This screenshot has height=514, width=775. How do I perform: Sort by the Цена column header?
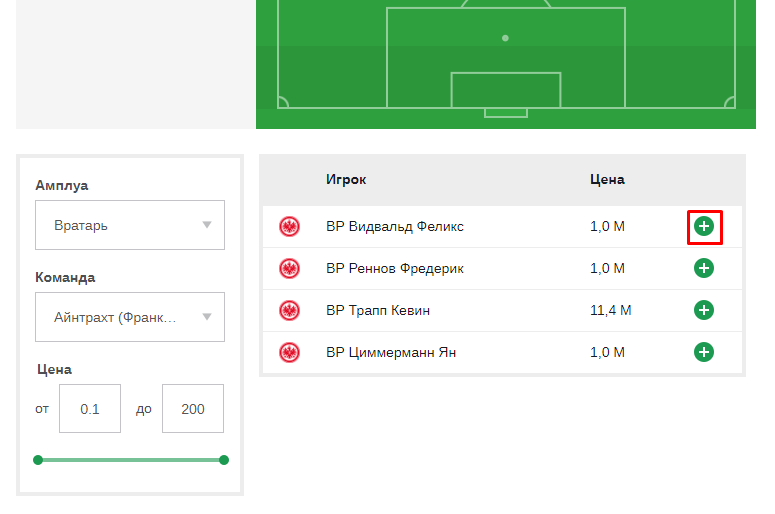tap(607, 179)
